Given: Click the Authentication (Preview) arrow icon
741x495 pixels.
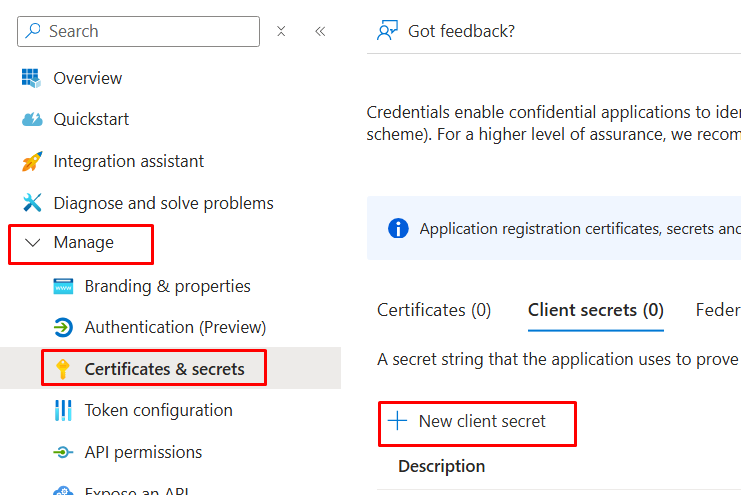Looking at the screenshot, I should point(63,327).
